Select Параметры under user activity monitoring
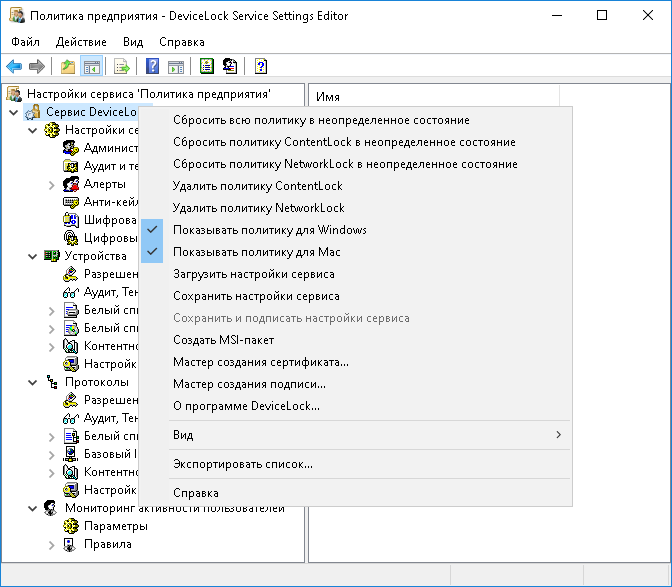This screenshot has width=672, height=587. pyautogui.click(x=101, y=526)
